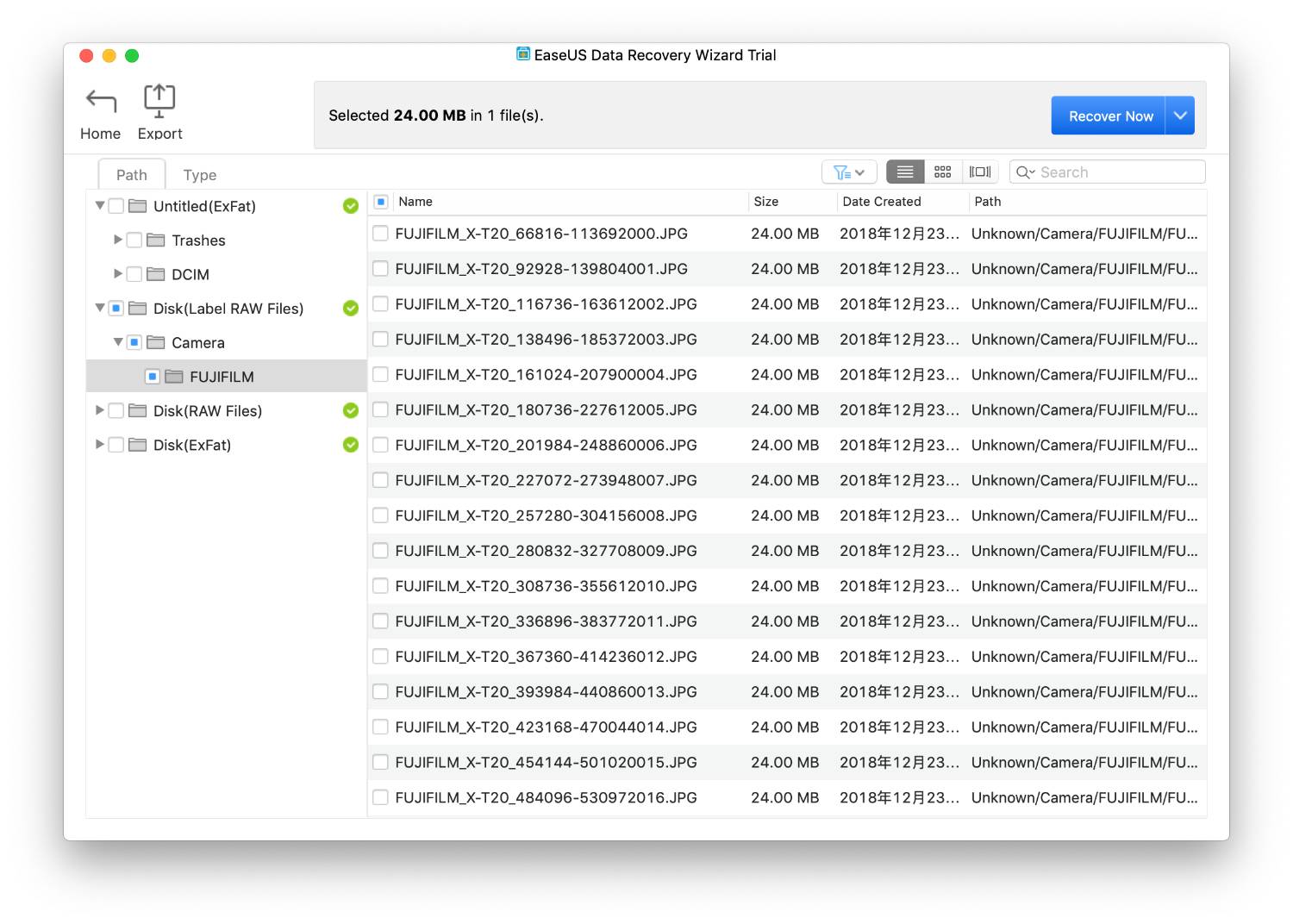Select file FUJIFILM_X-T20_180736-227612005.JPG row
Viewport: 1293px width, 924px height.
(787, 410)
